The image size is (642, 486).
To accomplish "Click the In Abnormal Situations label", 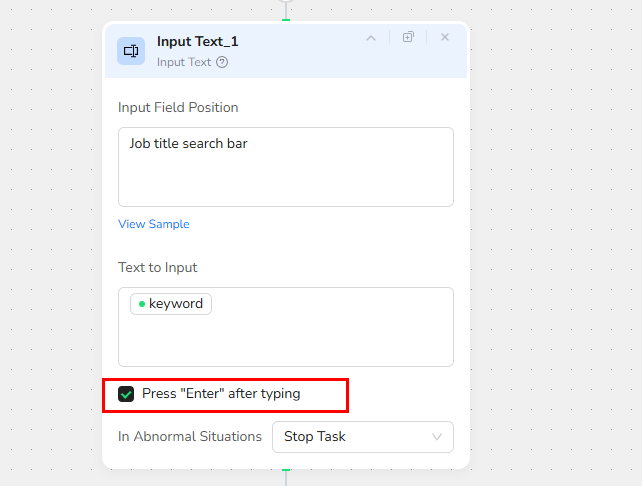I will tap(190, 437).
